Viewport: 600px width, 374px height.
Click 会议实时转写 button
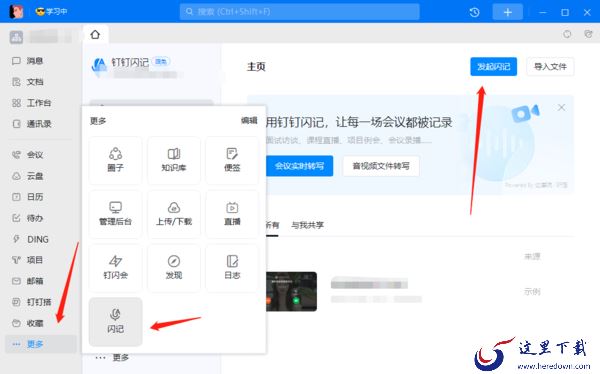[x=300, y=166]
